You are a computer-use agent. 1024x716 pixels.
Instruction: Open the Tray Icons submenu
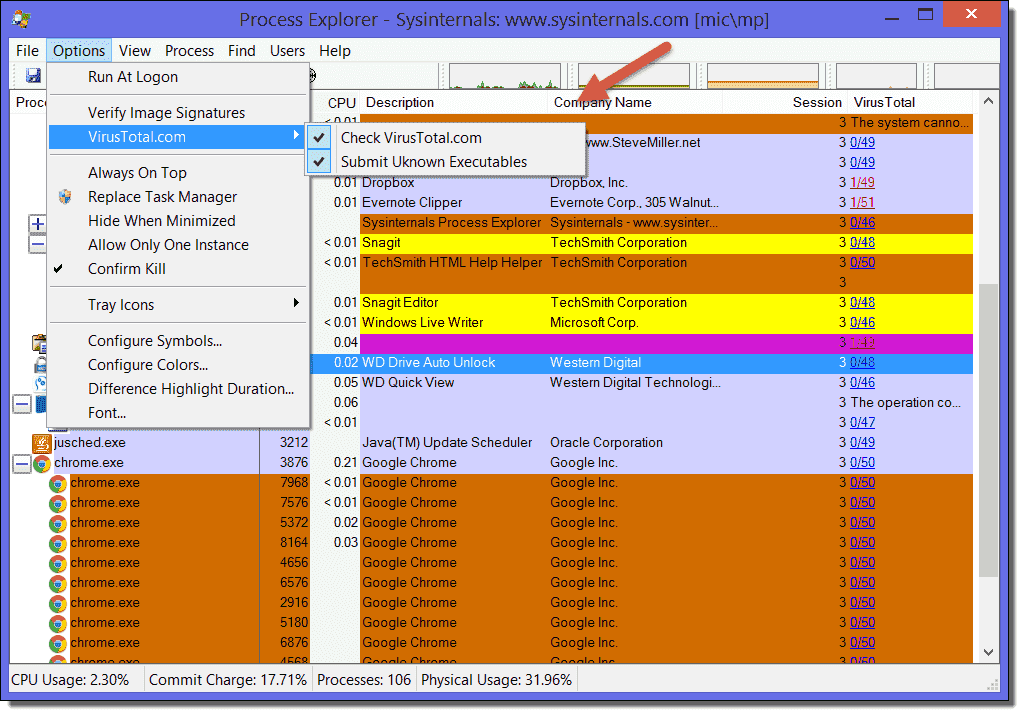tap(178, 305)
